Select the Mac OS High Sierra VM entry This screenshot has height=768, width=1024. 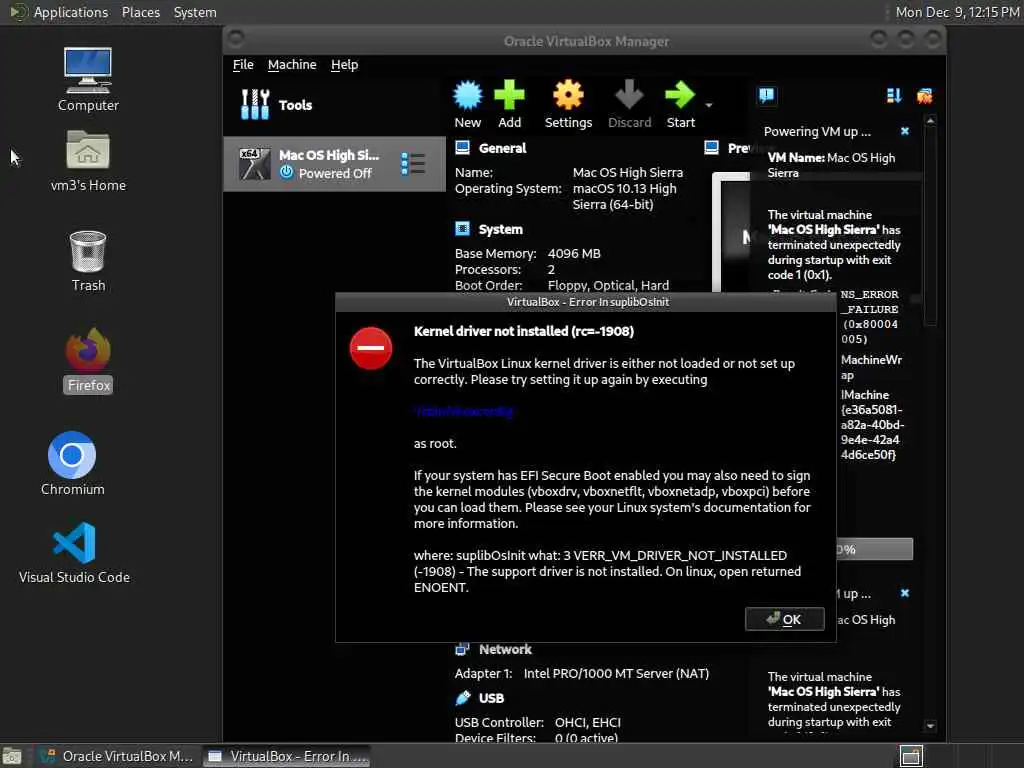tap(334, 164)
